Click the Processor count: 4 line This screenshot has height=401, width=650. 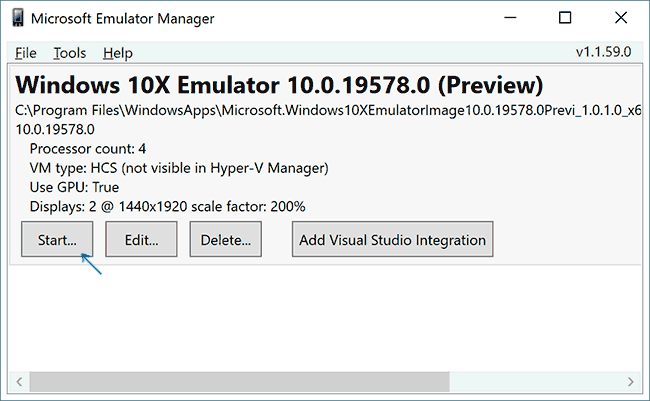88,148
